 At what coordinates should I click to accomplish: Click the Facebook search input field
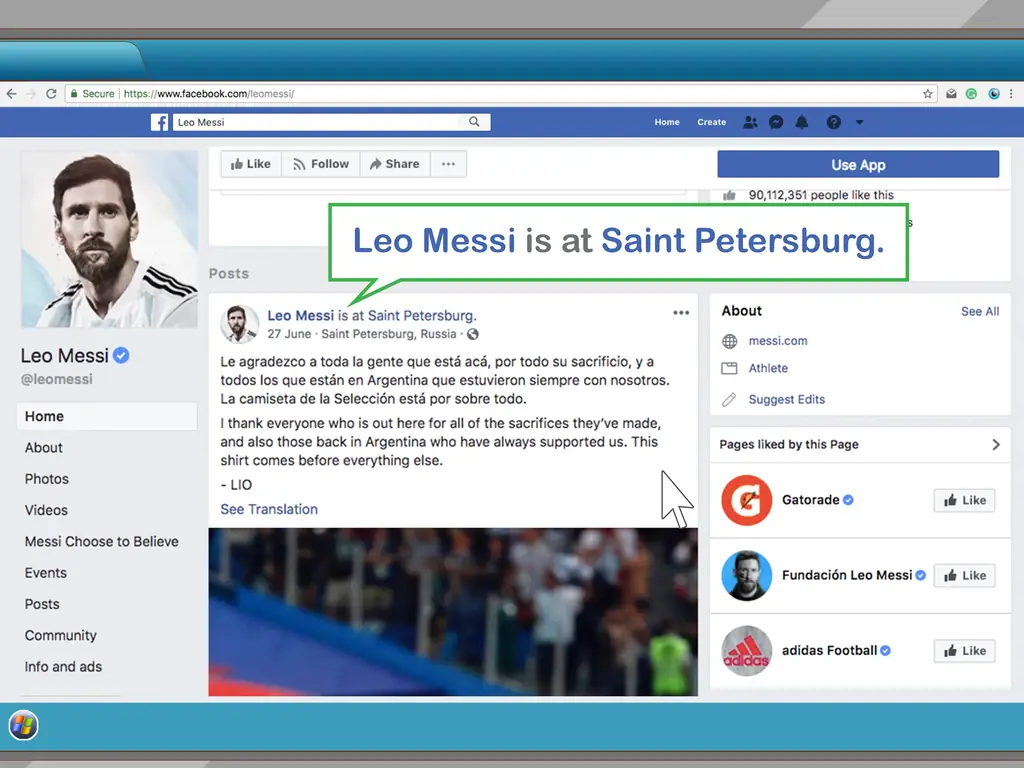point(320,122)
